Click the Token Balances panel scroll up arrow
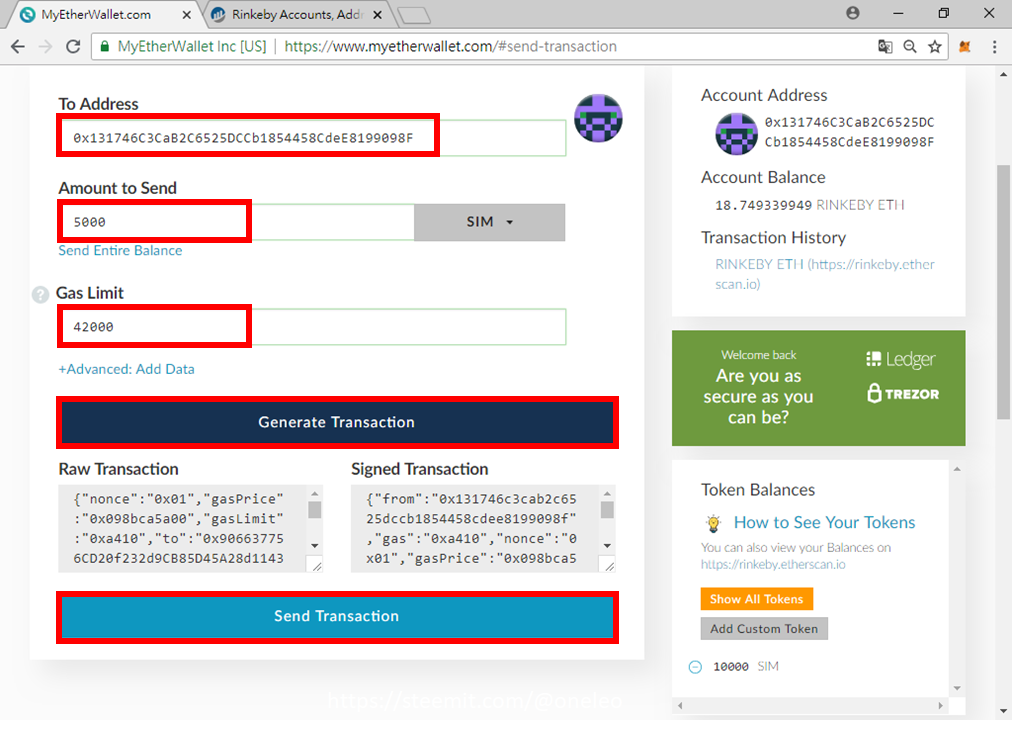Viewport: 1012px width, 729px height. click(957, 469)
